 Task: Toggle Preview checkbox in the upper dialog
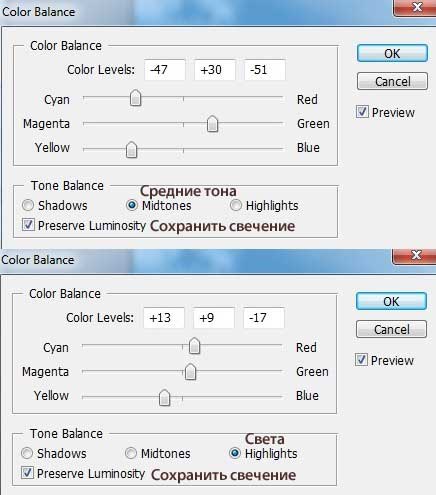coord(362,112)
